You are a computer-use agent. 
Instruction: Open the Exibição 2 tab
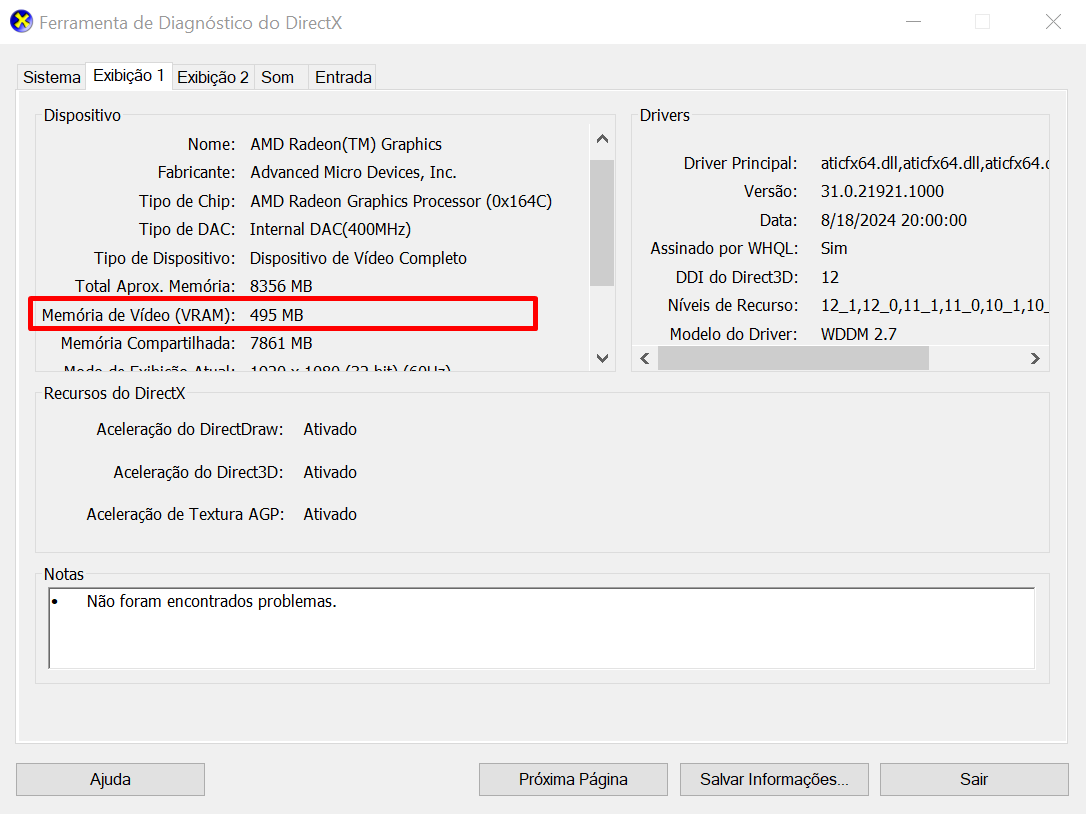[x=213, y=77]
